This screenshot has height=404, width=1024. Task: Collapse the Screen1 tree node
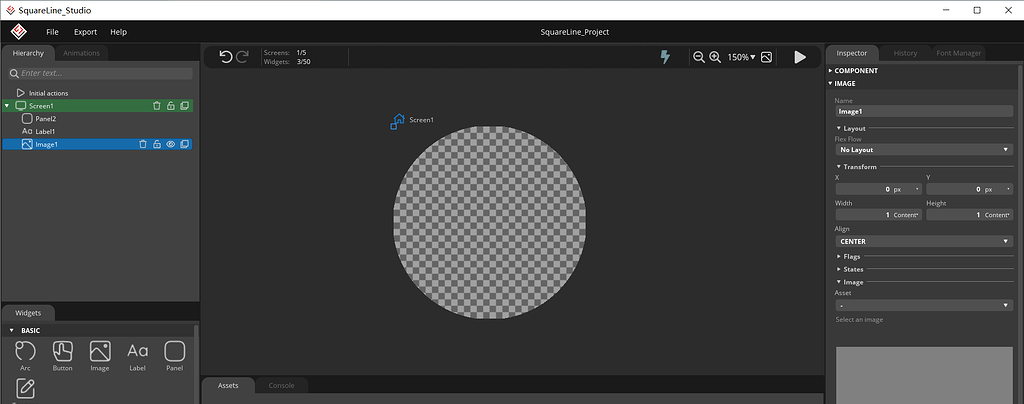tap(7, 106)
